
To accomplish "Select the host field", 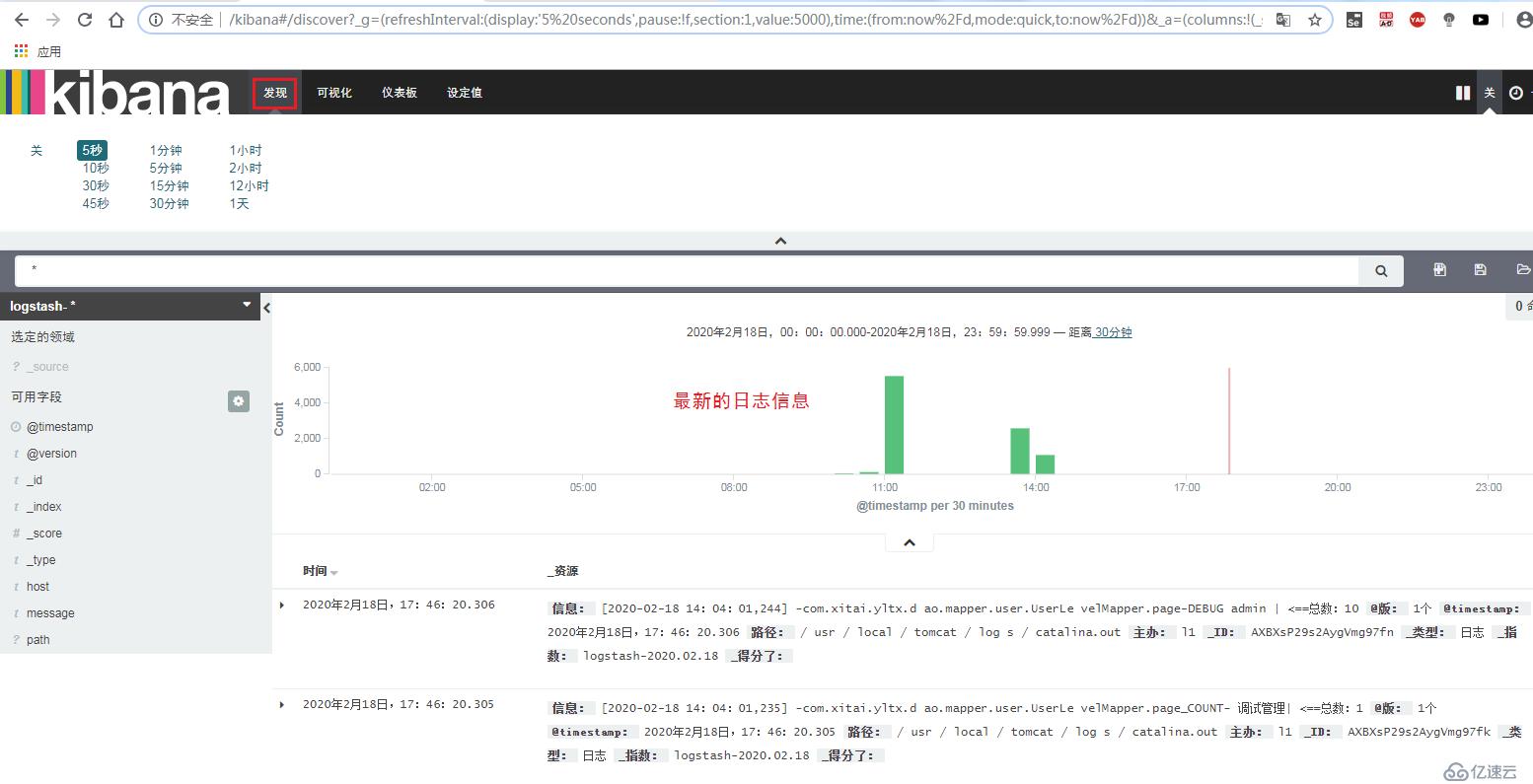I will 37,587.
